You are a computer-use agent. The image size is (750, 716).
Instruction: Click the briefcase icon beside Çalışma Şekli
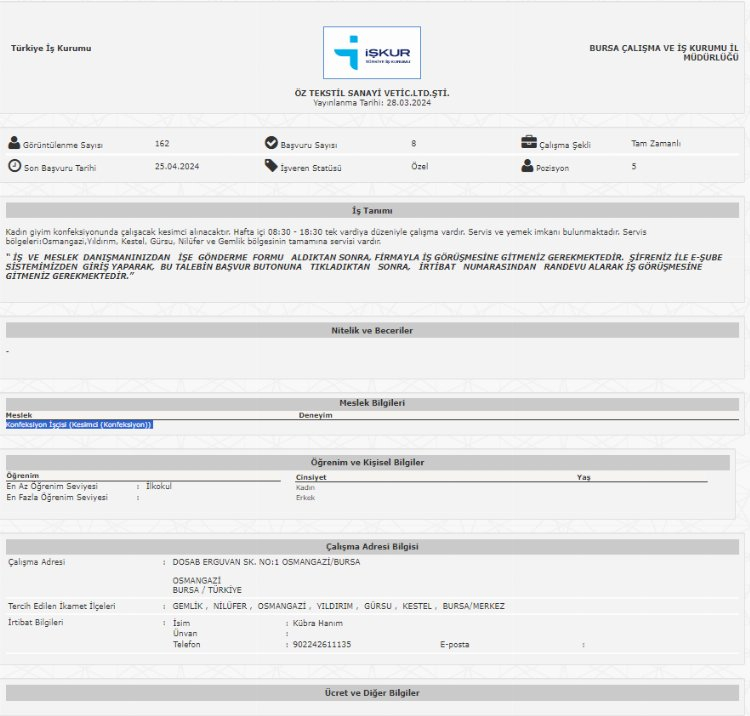tap(529, 143)
